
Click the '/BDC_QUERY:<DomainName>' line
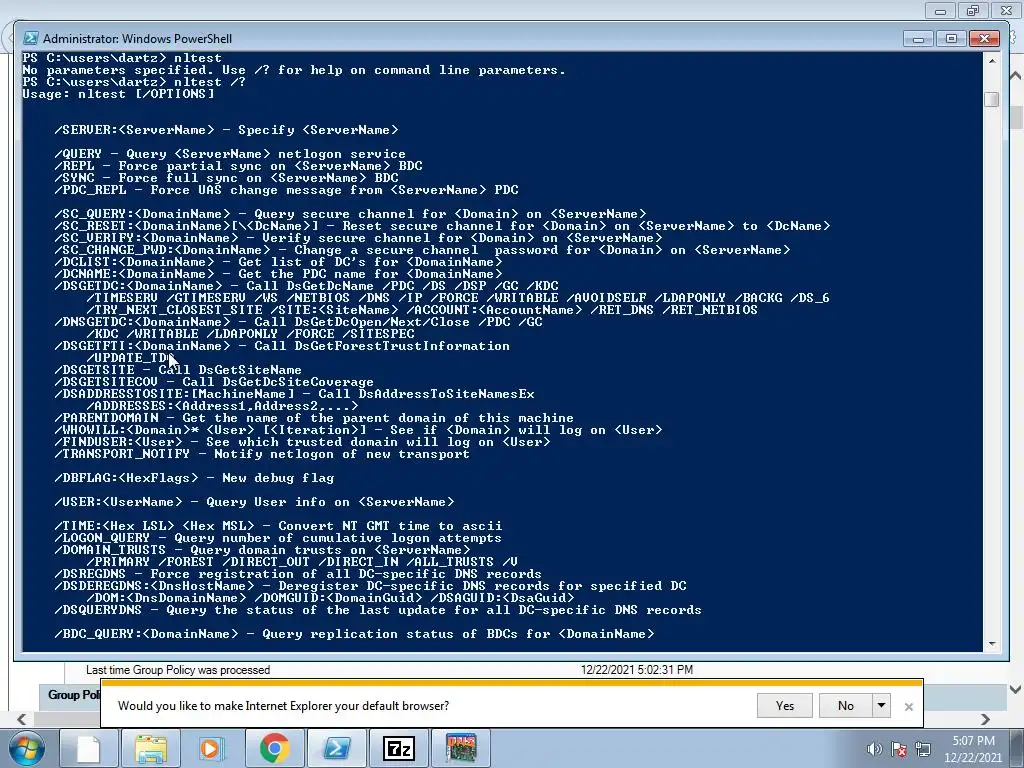(x=354, y=634)
